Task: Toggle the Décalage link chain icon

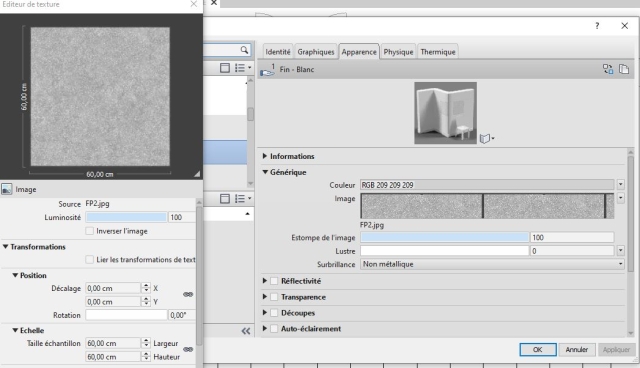Action: (x=188, y=294)
